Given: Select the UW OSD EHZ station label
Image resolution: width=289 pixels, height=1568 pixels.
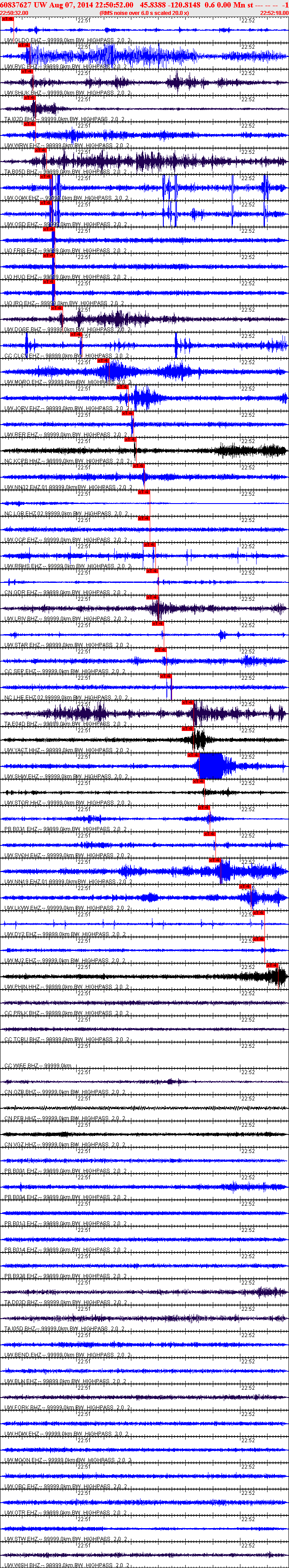Looking at the screenshot, I should click(65, 224).
